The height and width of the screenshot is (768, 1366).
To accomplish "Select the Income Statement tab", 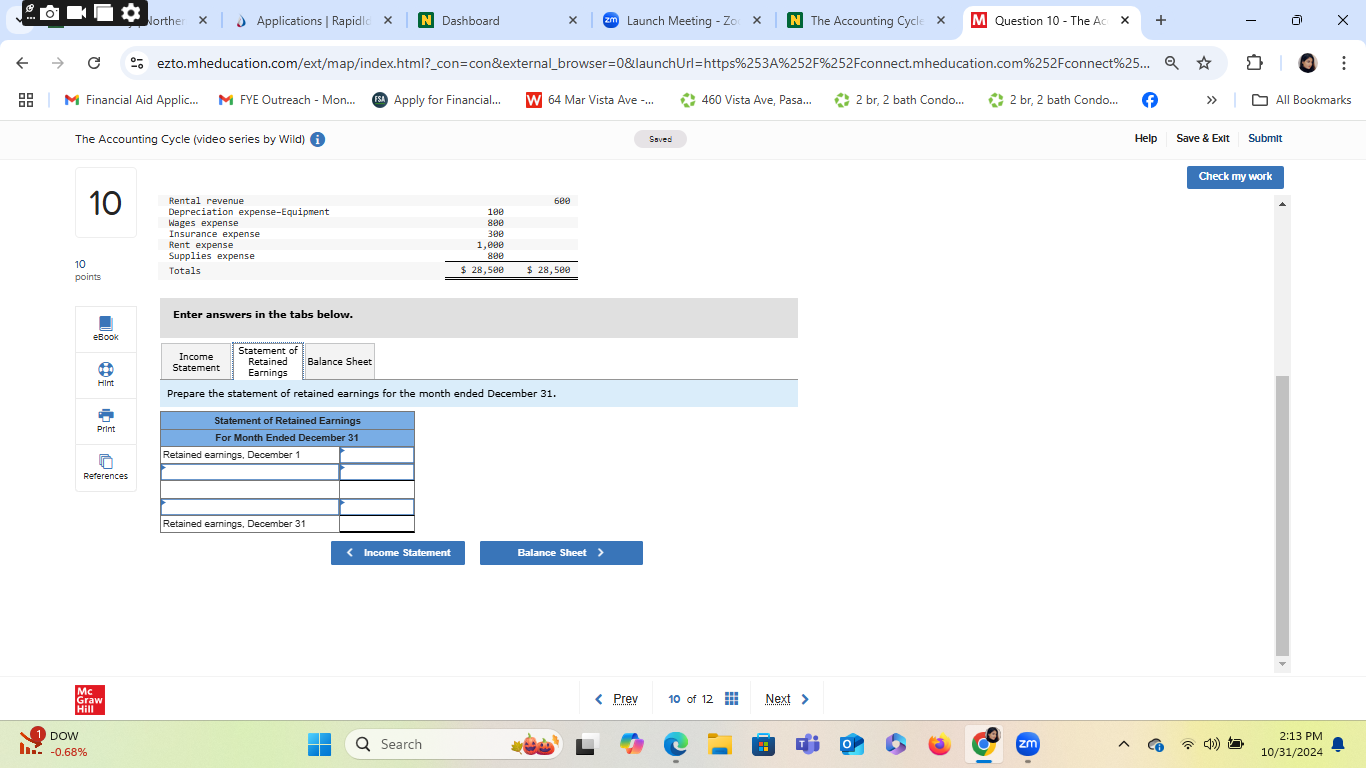I will coord(196,361).
